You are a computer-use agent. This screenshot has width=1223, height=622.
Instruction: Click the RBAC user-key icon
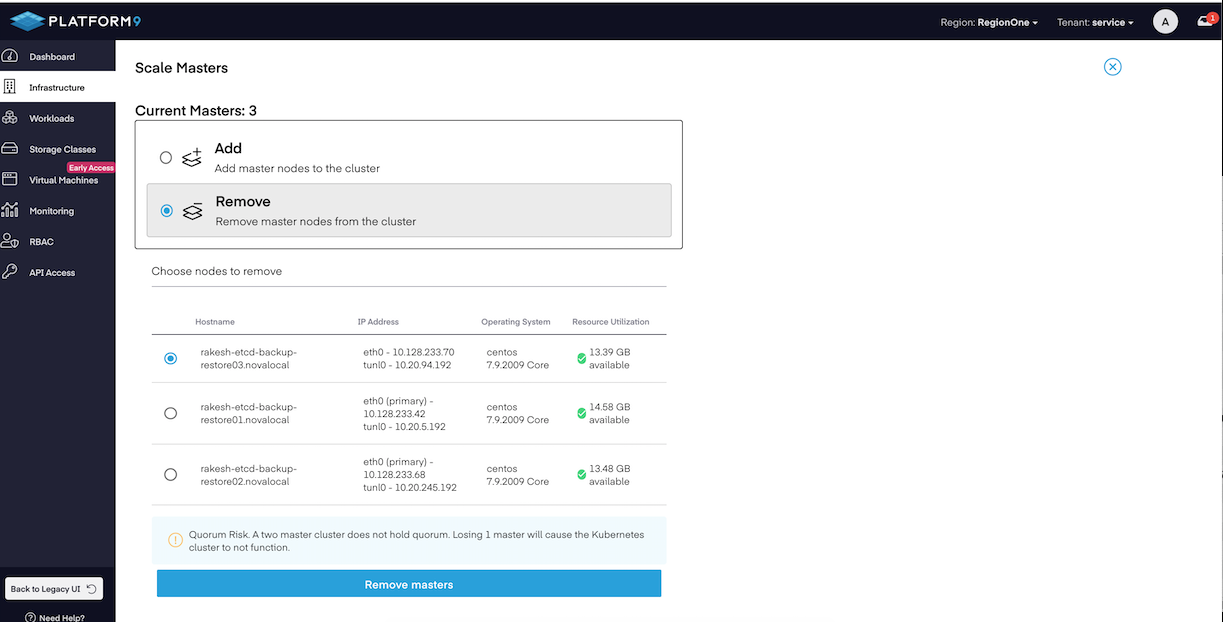tap(10, 241)
